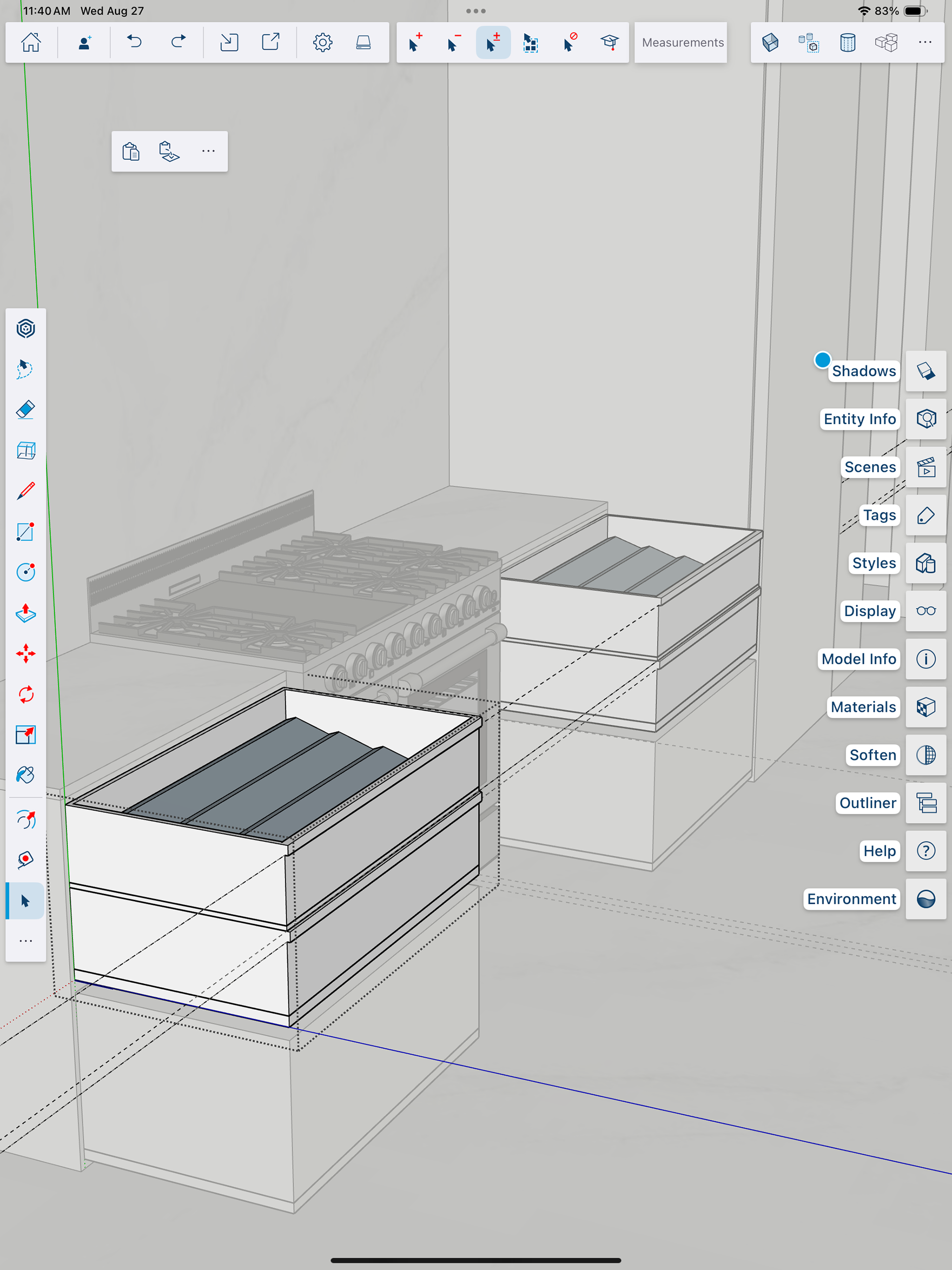The image size is (952, 1270).
Task: Enable add-to-selection cursor mode
Action: click(416, 42)
